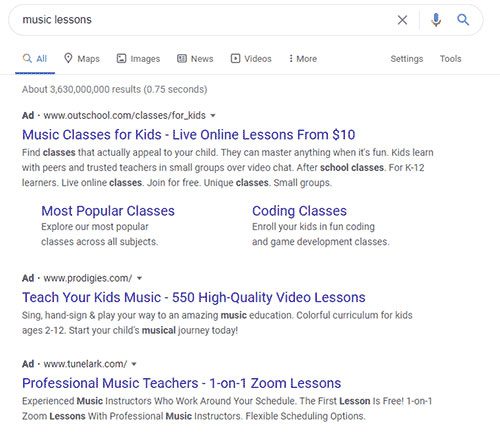Screen dimensions: 500x438
Task: Click the map pin icon beside Maps
Action: point(68,58)
